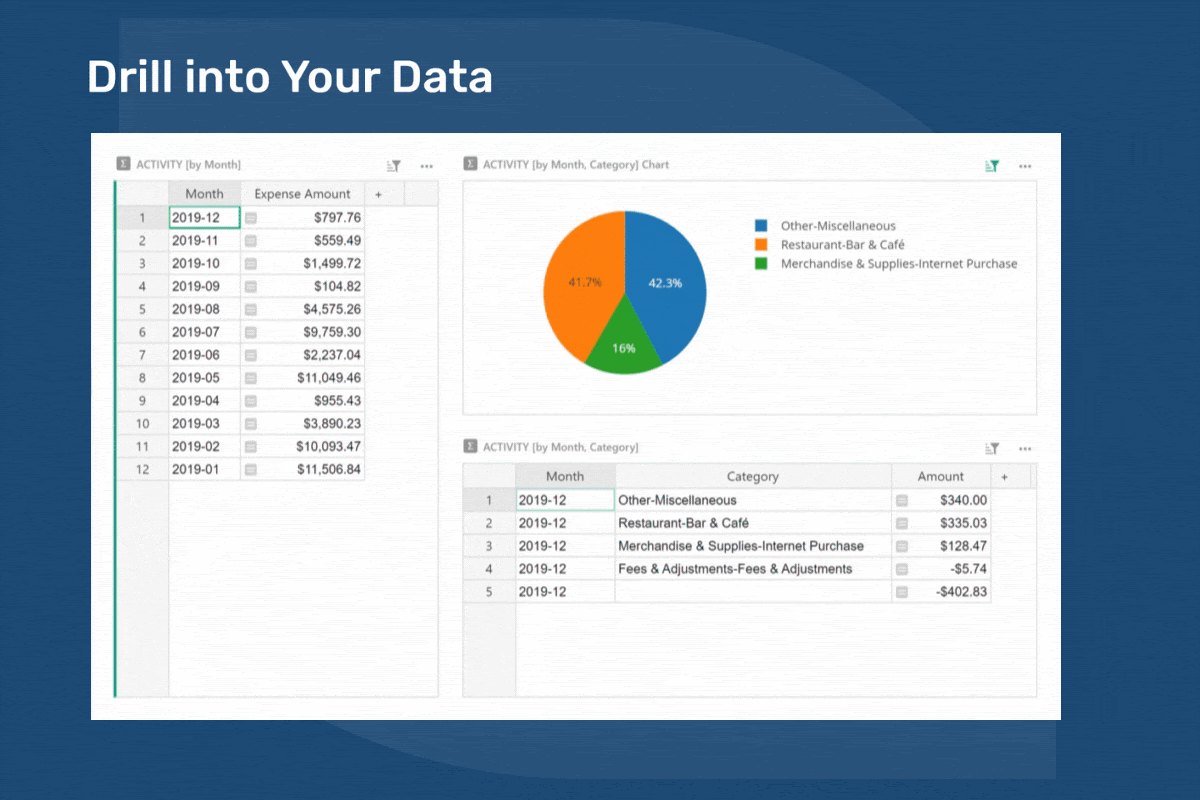Open options for the Month column header

coord(204,193)
